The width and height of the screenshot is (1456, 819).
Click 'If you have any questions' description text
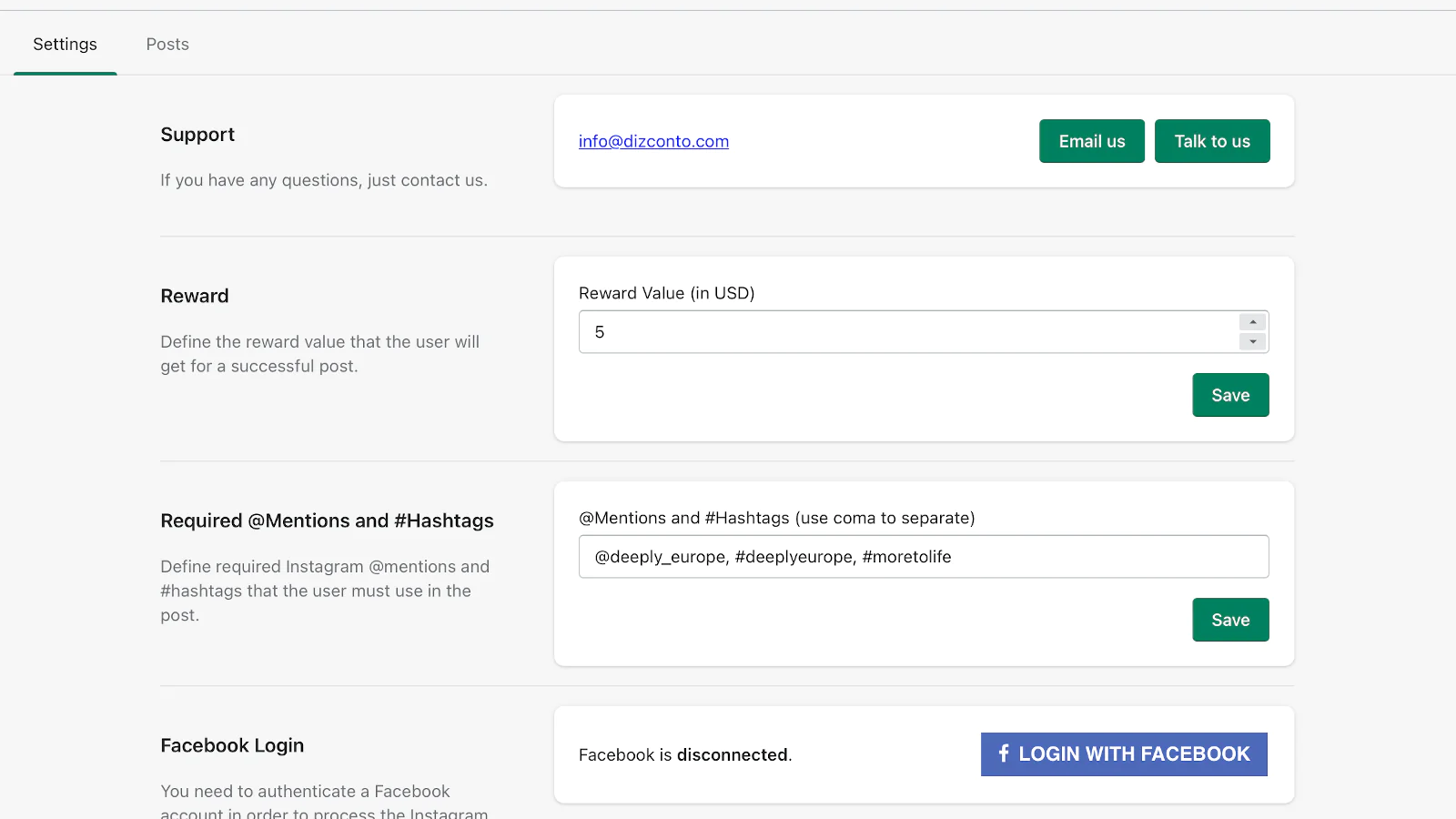(x=324, y=180)
